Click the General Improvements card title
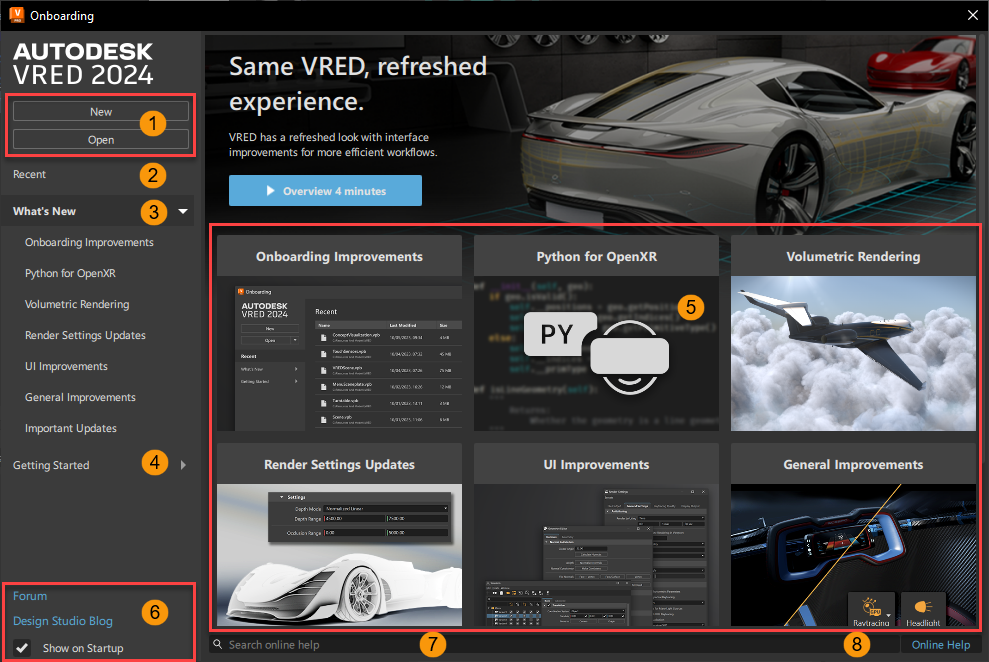This screenshot has height=662, width=989. pyautogui.click(x=853, y=464)
